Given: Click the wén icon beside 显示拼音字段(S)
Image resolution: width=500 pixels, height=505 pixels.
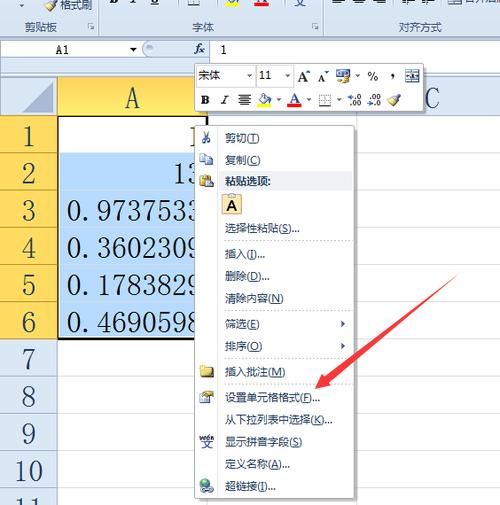Looking at the screenshot, I should click(x=207, y=442).
